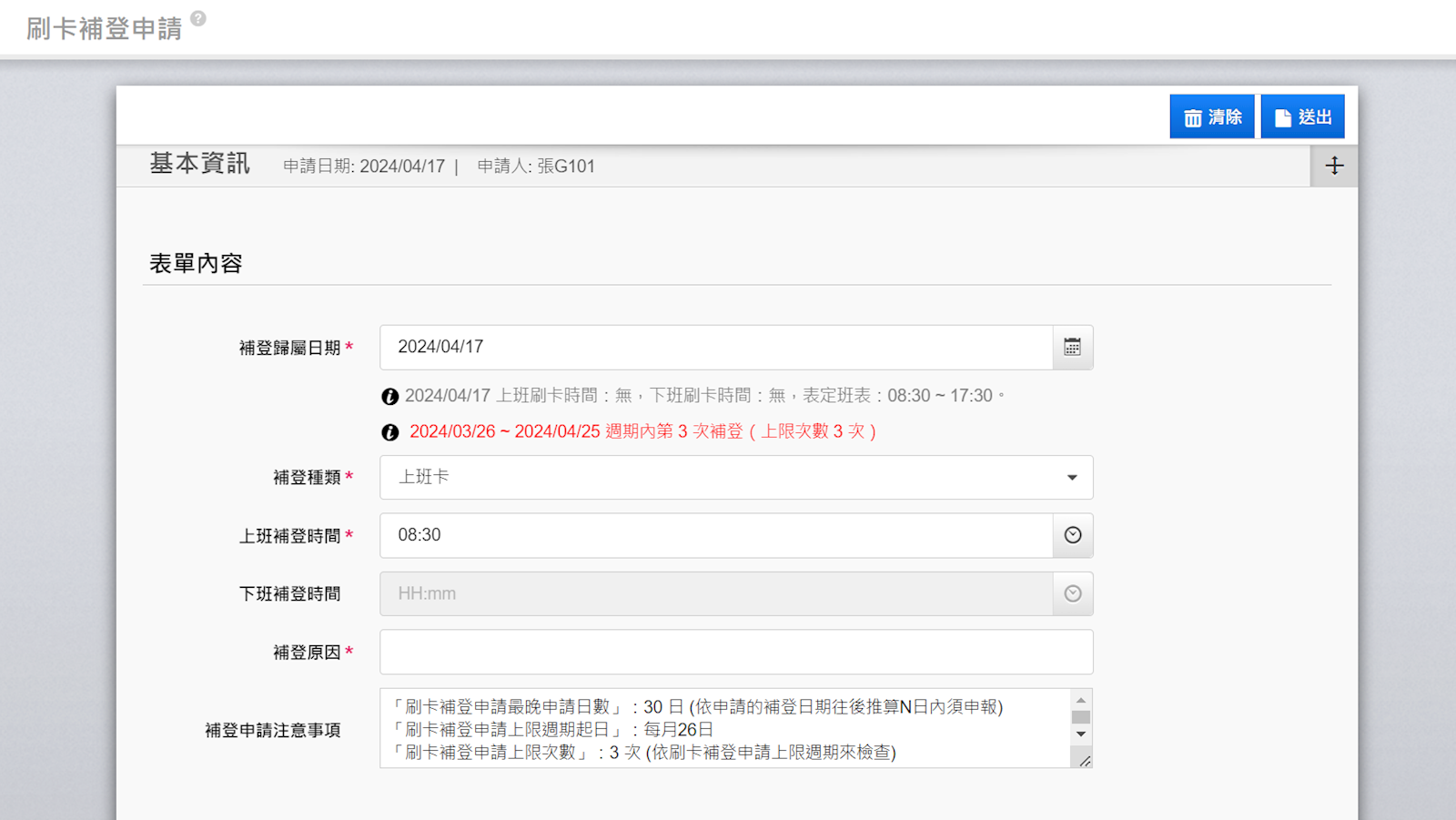The height and width of the screenshot is (820, 1456).
Task: Click the resize handle of 注意事項 textarea
Action: point(1085,761)
